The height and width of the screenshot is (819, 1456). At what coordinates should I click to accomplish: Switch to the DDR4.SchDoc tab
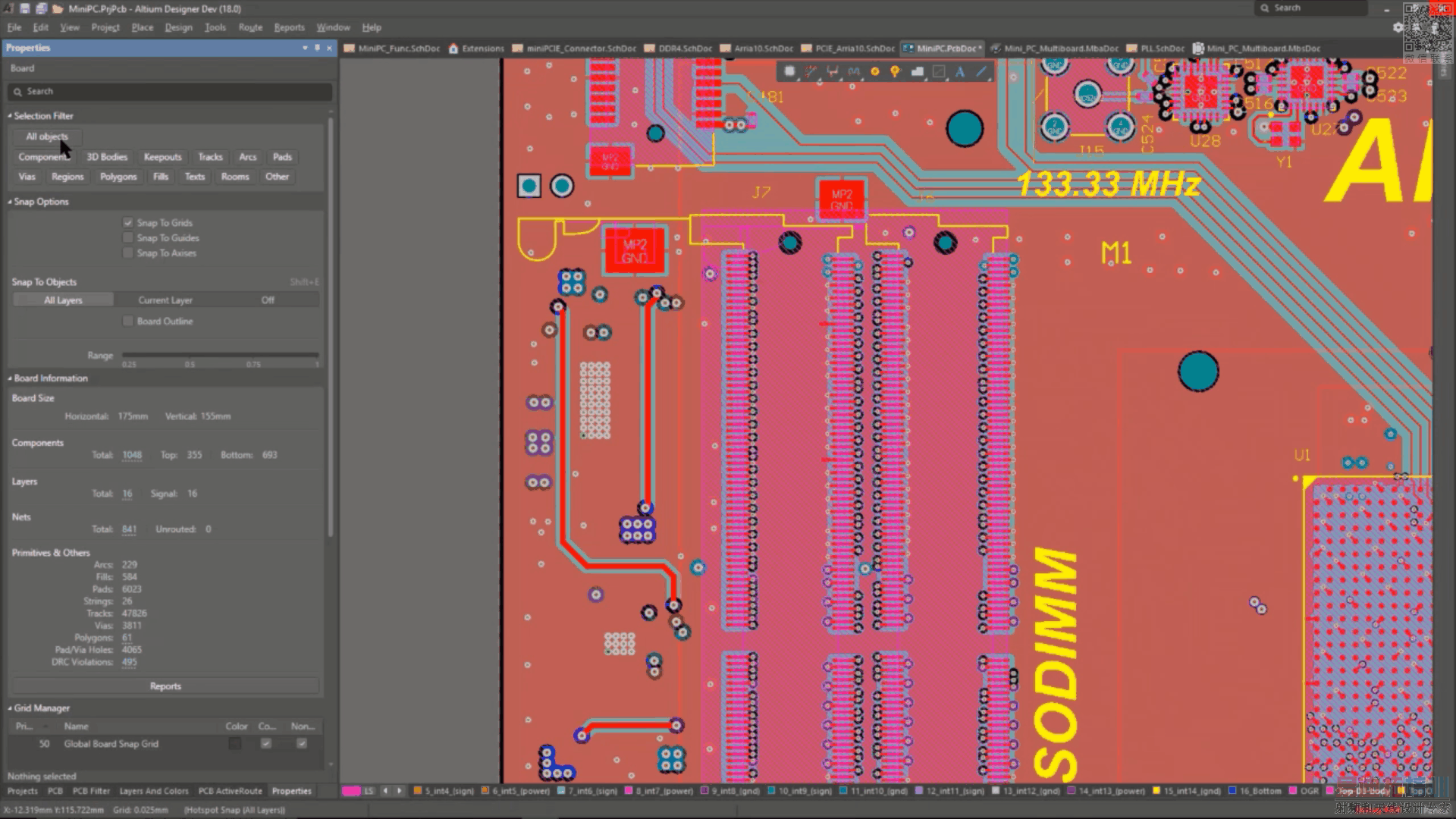point(679,49)
